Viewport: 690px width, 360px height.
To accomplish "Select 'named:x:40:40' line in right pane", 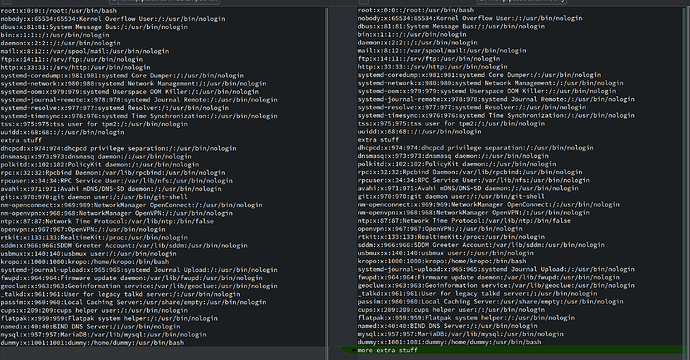I will tap(448, 326).
